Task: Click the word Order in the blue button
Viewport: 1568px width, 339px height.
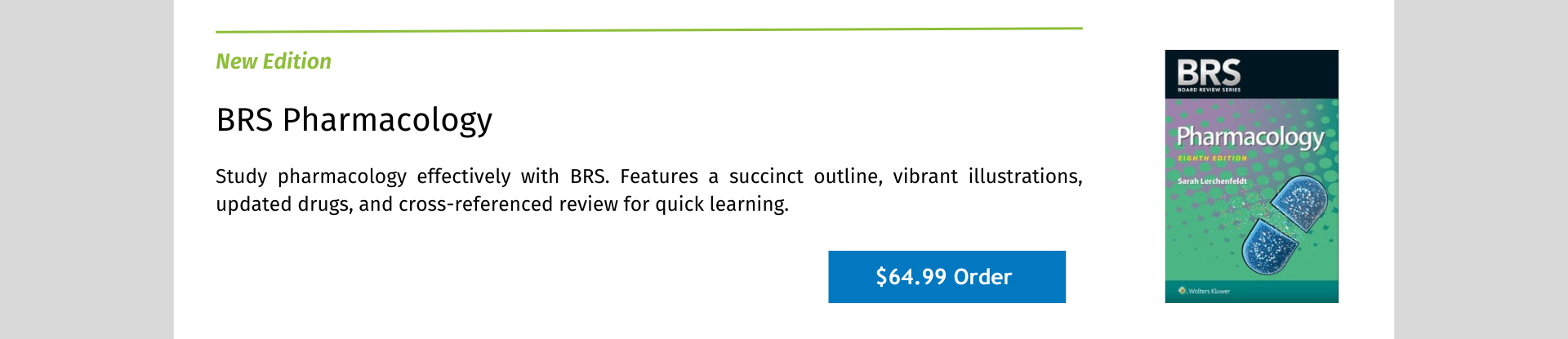Action: [x=982, y=277]
